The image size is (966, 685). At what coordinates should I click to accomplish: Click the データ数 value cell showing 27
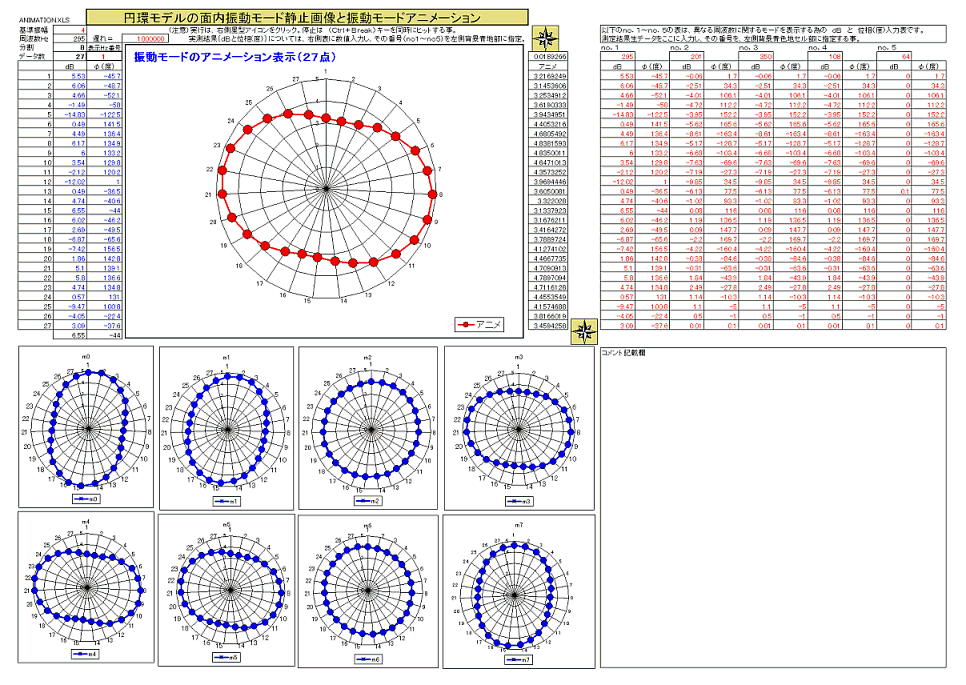[74, 57]
